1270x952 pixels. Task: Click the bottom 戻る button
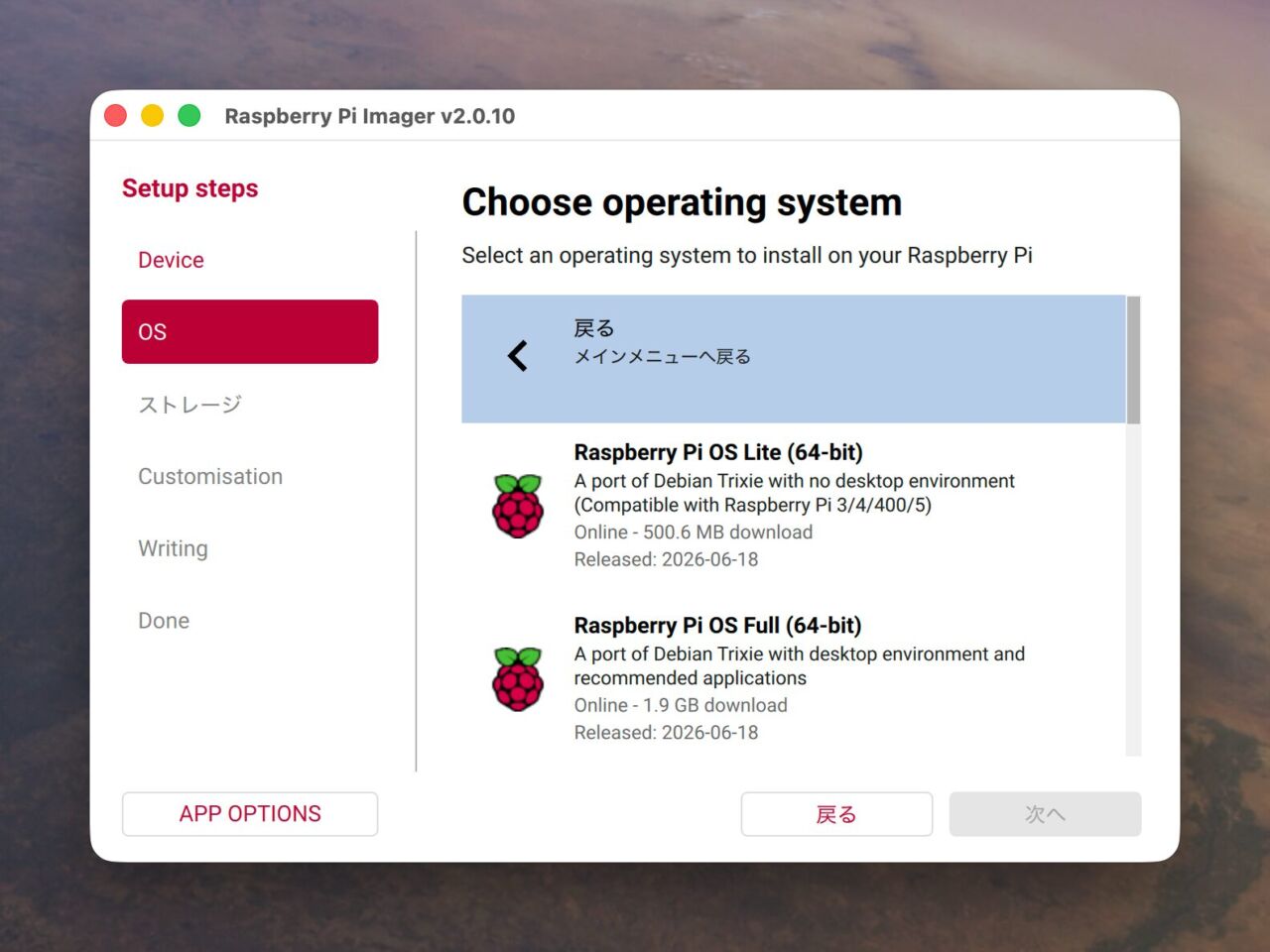[x=836, y=814]
